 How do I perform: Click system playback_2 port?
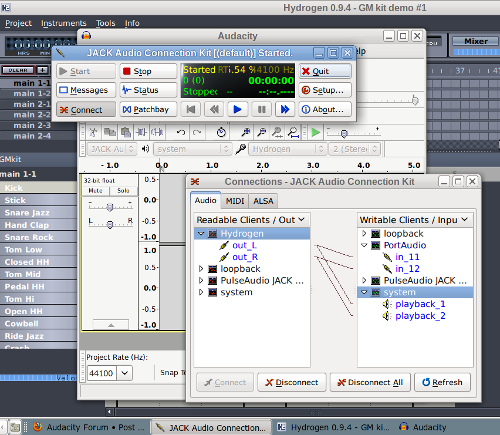tap(420, 316)
